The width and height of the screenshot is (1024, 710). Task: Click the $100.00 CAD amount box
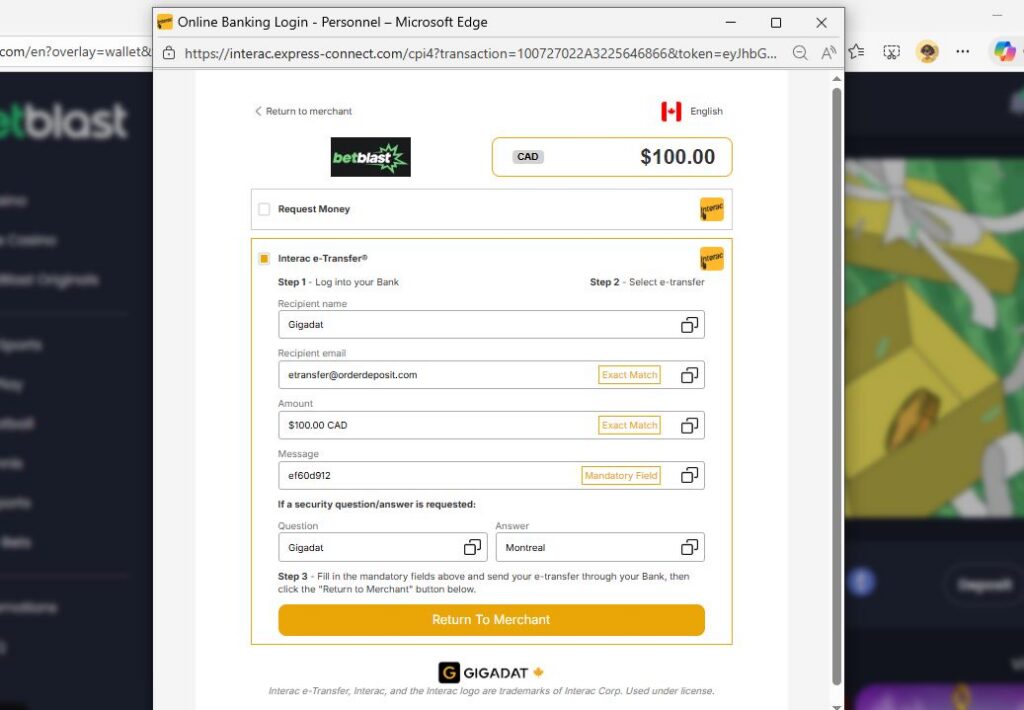[612, 157]
